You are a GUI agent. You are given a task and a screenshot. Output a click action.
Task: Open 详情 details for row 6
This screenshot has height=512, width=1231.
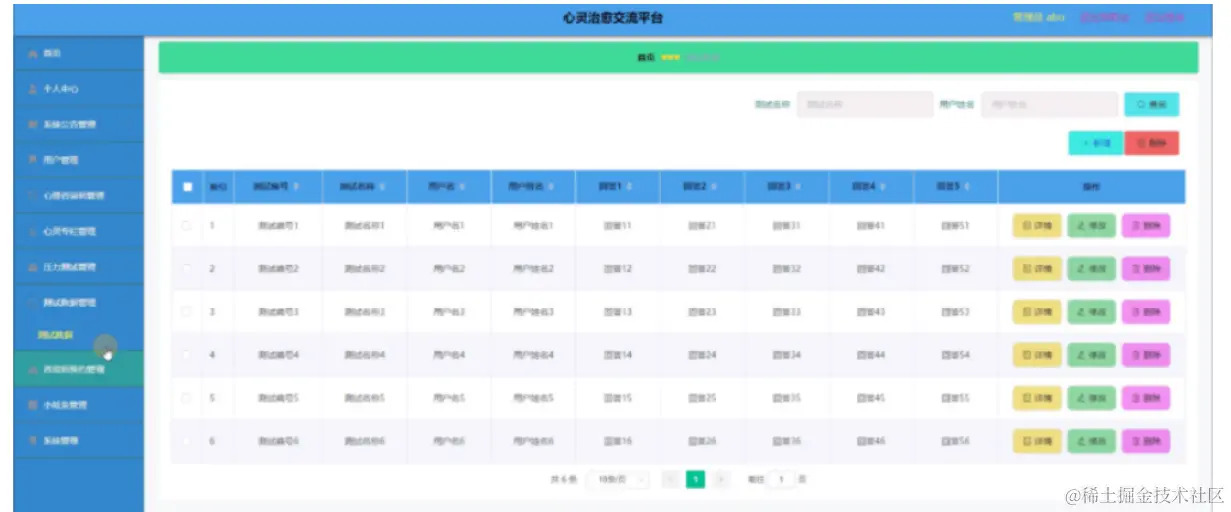(1037, 441)
